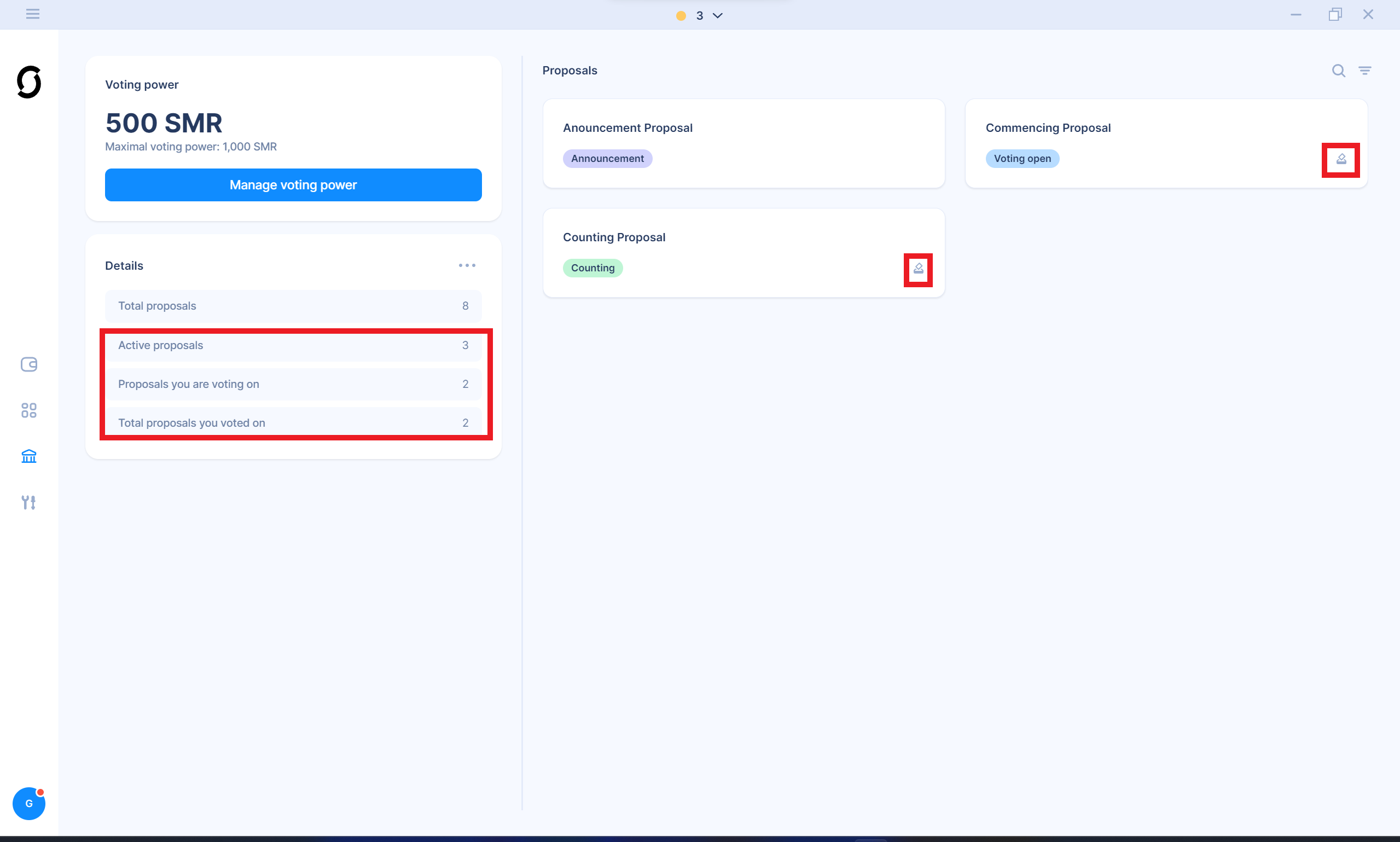Image resolution: width=1400 pixels, height=842 pixels.
Task: Open the wallet section in the sidebar
Action: click(29, 365)
